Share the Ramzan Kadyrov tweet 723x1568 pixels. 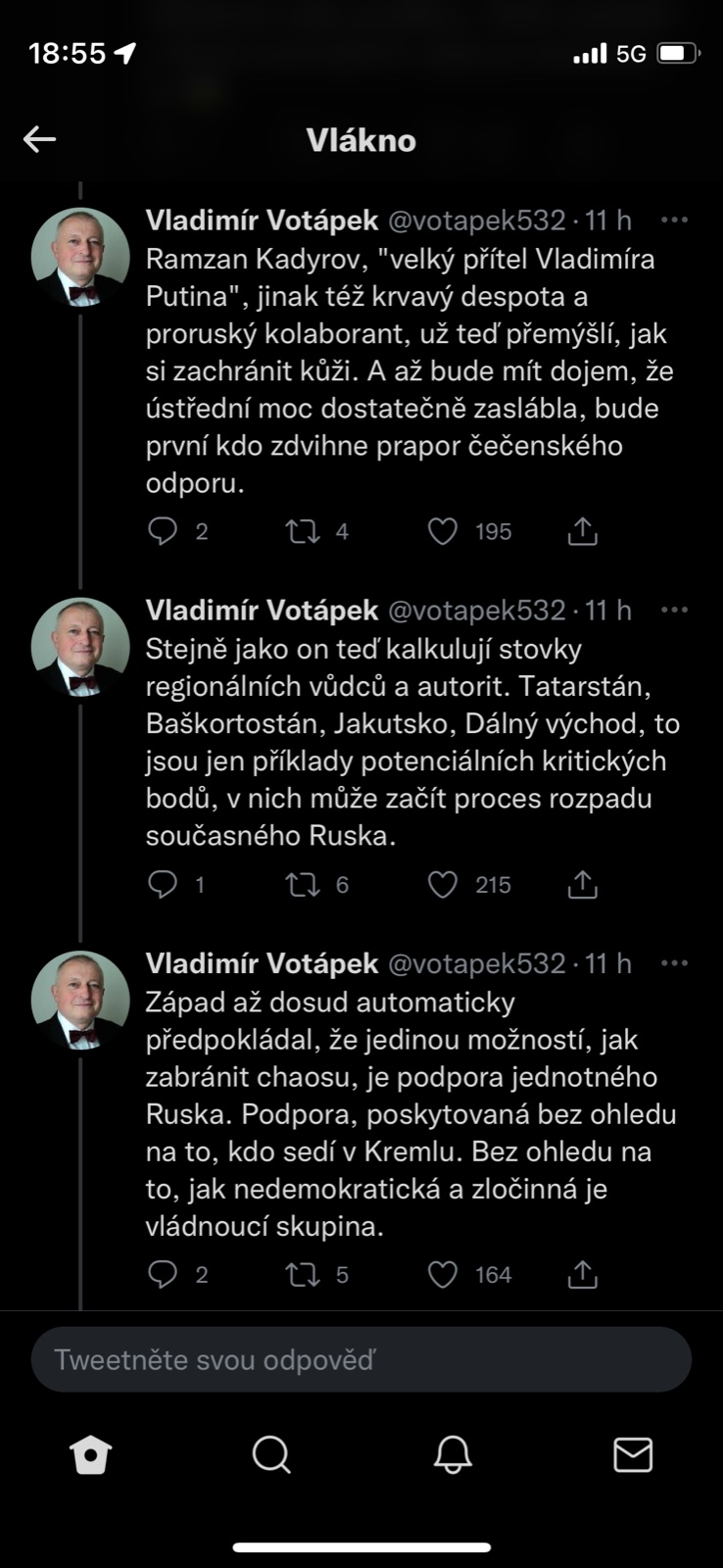pos(582,531)
